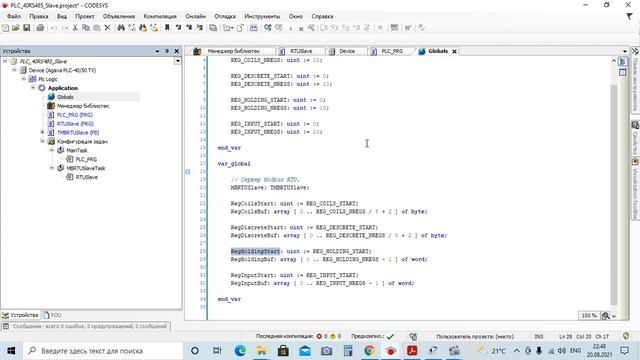Image resolution: width=640 pixels, height=360 pixels.
Task: Switch to the POU bottom tab
Action: point(53,315)
